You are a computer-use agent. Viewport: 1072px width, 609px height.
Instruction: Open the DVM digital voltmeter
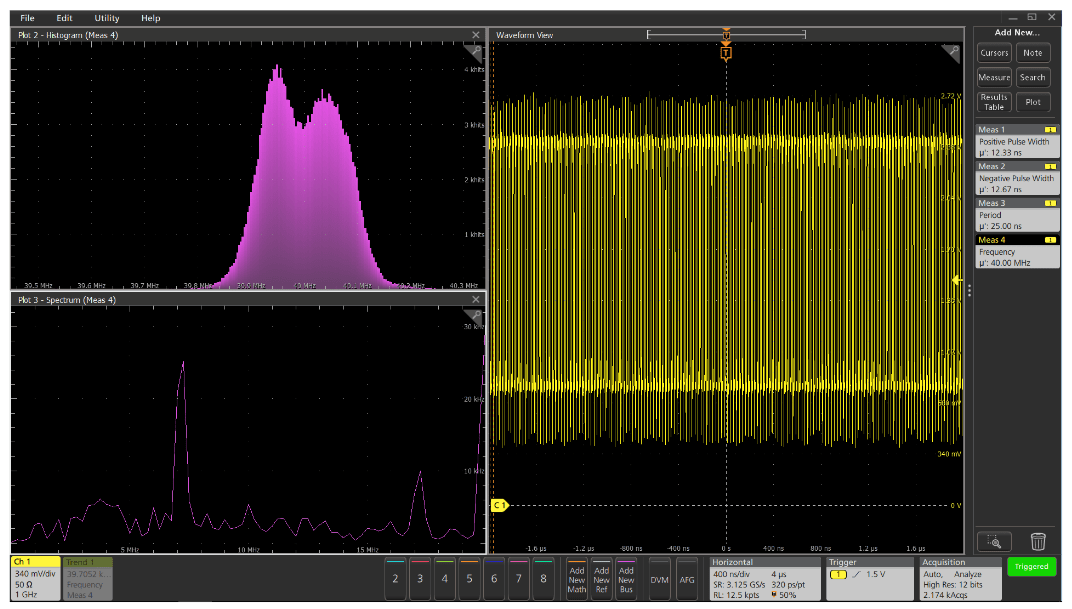coord(659,578)
